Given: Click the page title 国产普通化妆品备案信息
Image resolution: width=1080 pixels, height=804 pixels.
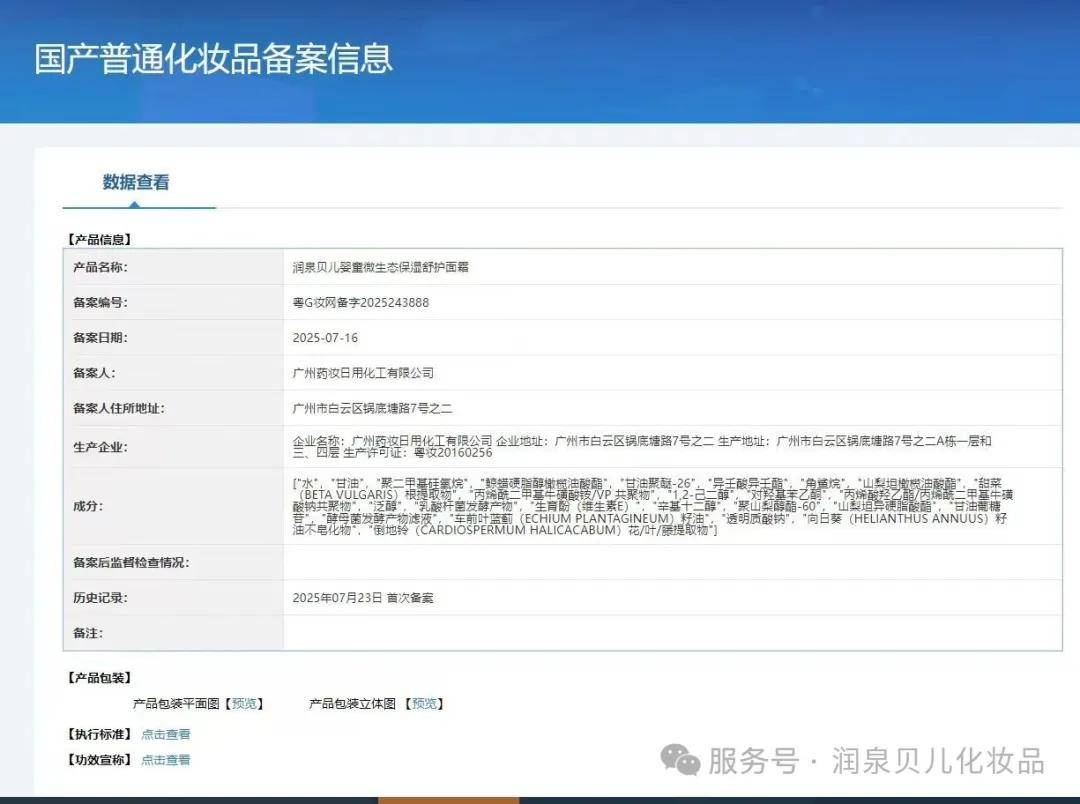Looking at the screenshot, I should [x=214, y=58].
